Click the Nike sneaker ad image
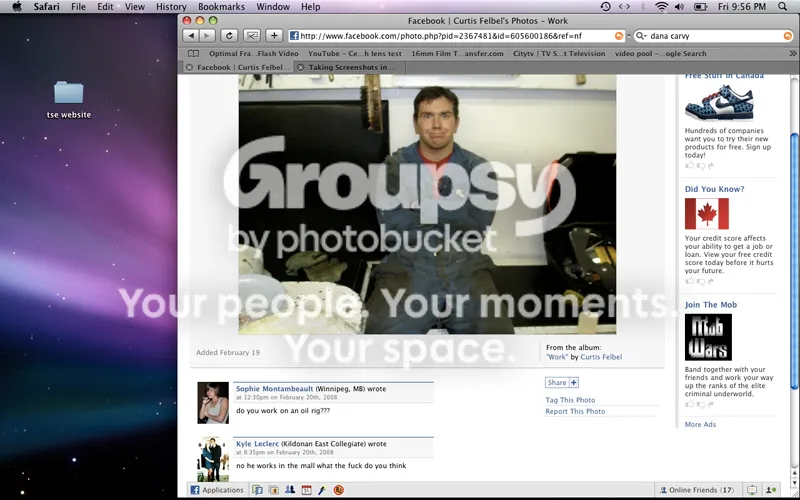The image size is (800, 500). (719, 103)
